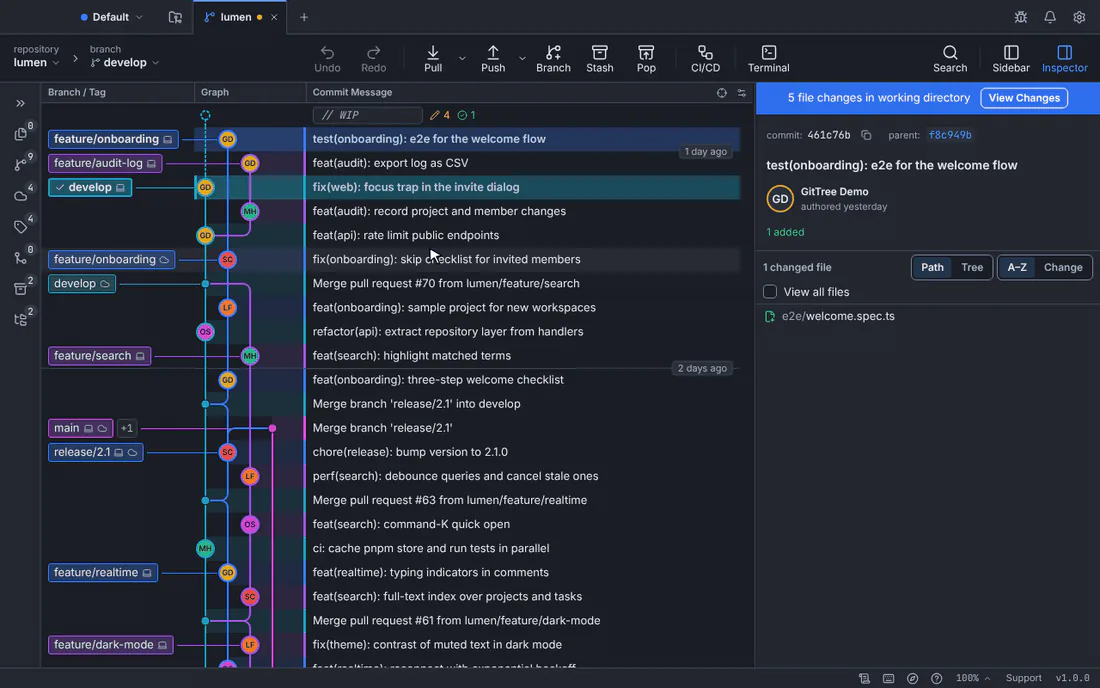
Task: Click Support in the status bar
Action: tap(1023, 678)
